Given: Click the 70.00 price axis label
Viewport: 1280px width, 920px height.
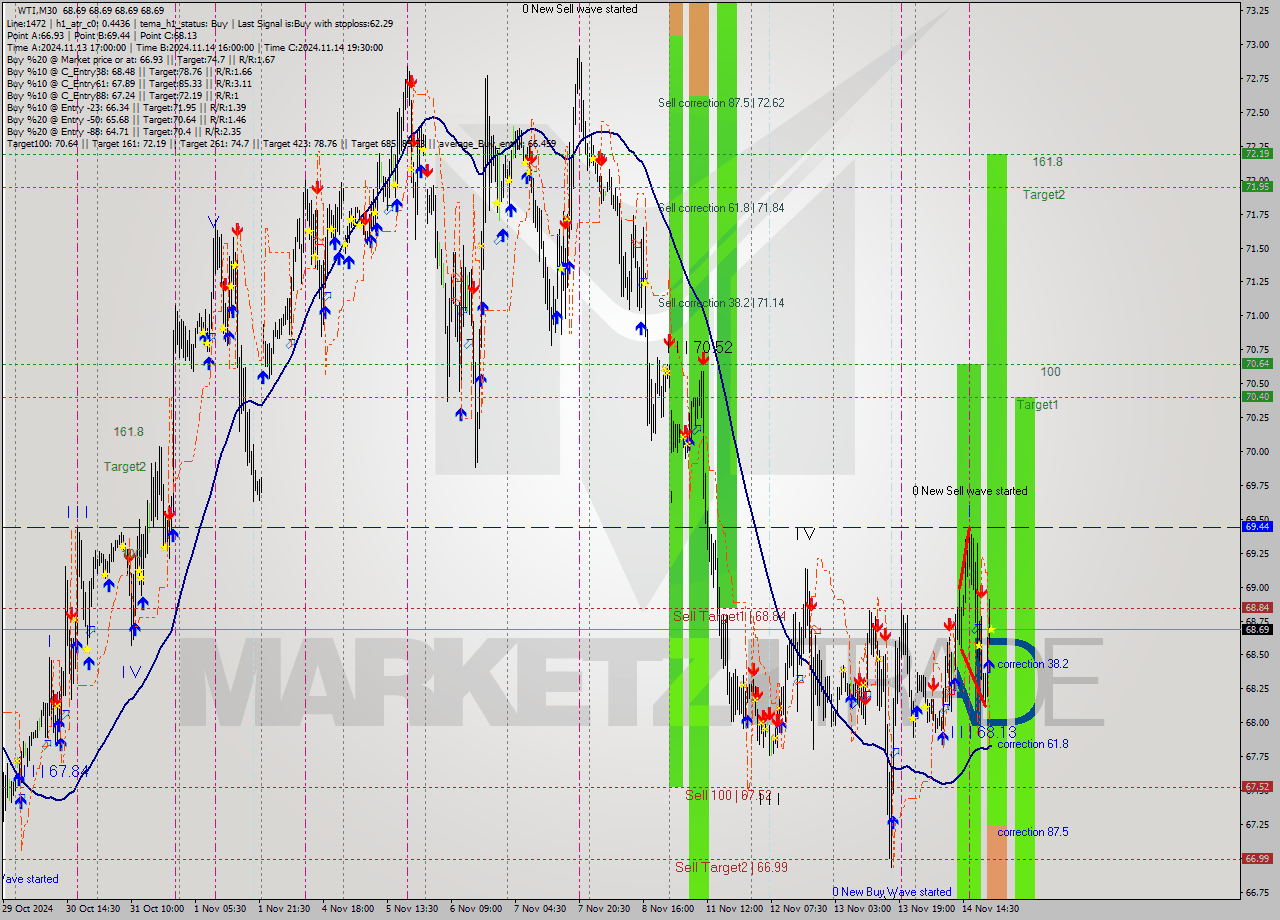Looking at the screenshot, I should pyautogui.click(x=1257, y=451).
